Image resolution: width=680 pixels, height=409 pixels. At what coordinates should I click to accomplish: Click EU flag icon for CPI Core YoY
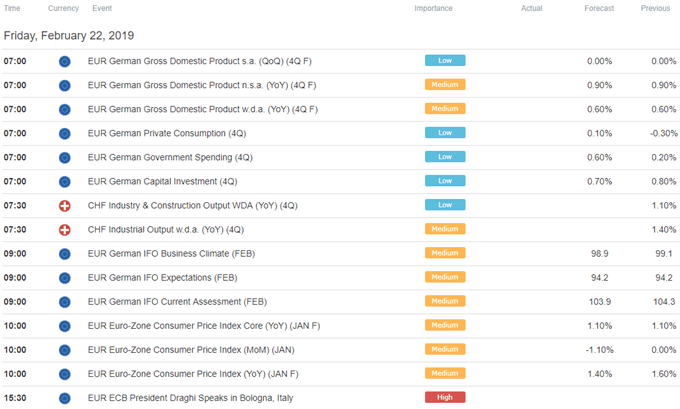tap(65, 326)
